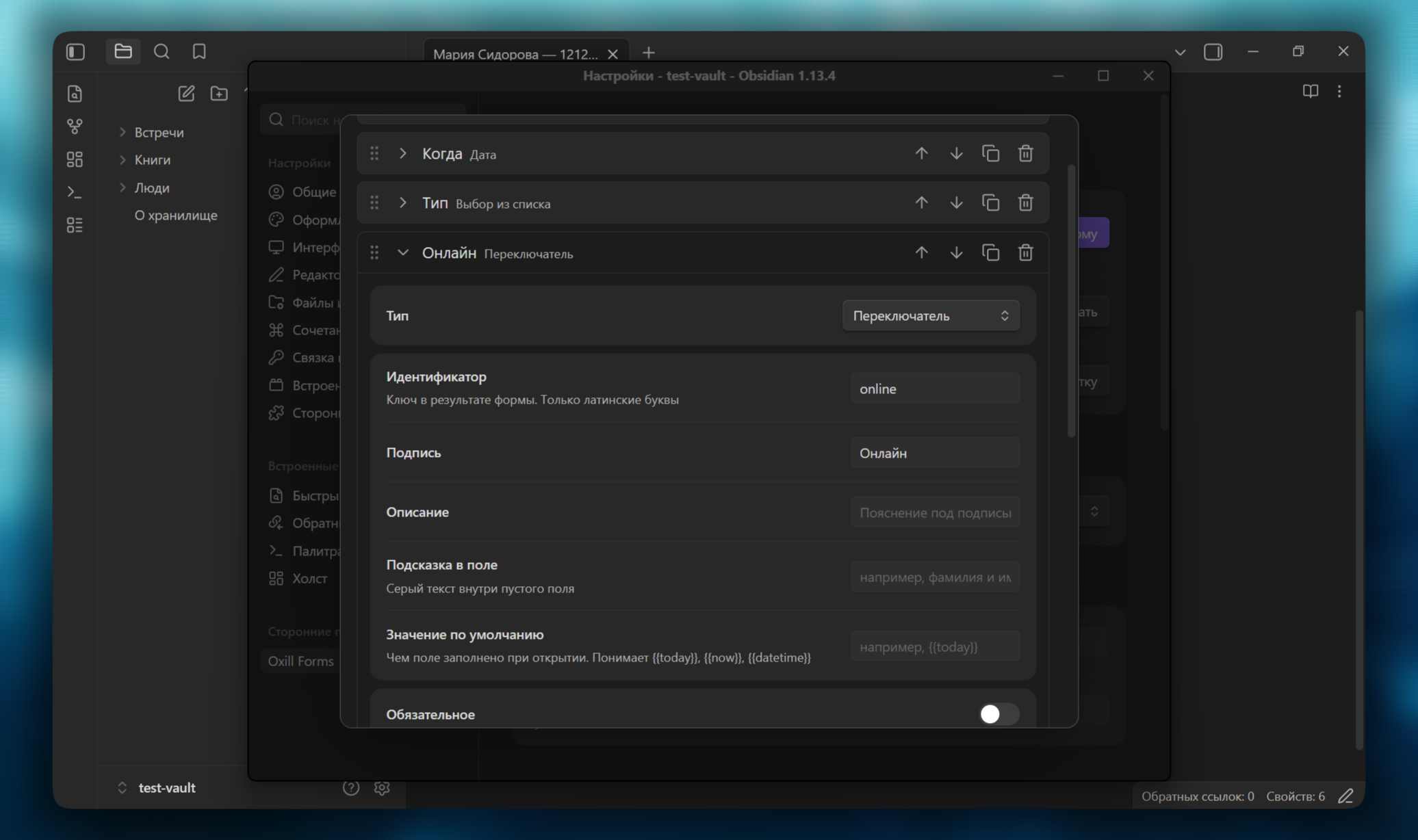Screen dimensions: 1418x840
Task: Open a new tab with plus
Action: tap(649, 53)
